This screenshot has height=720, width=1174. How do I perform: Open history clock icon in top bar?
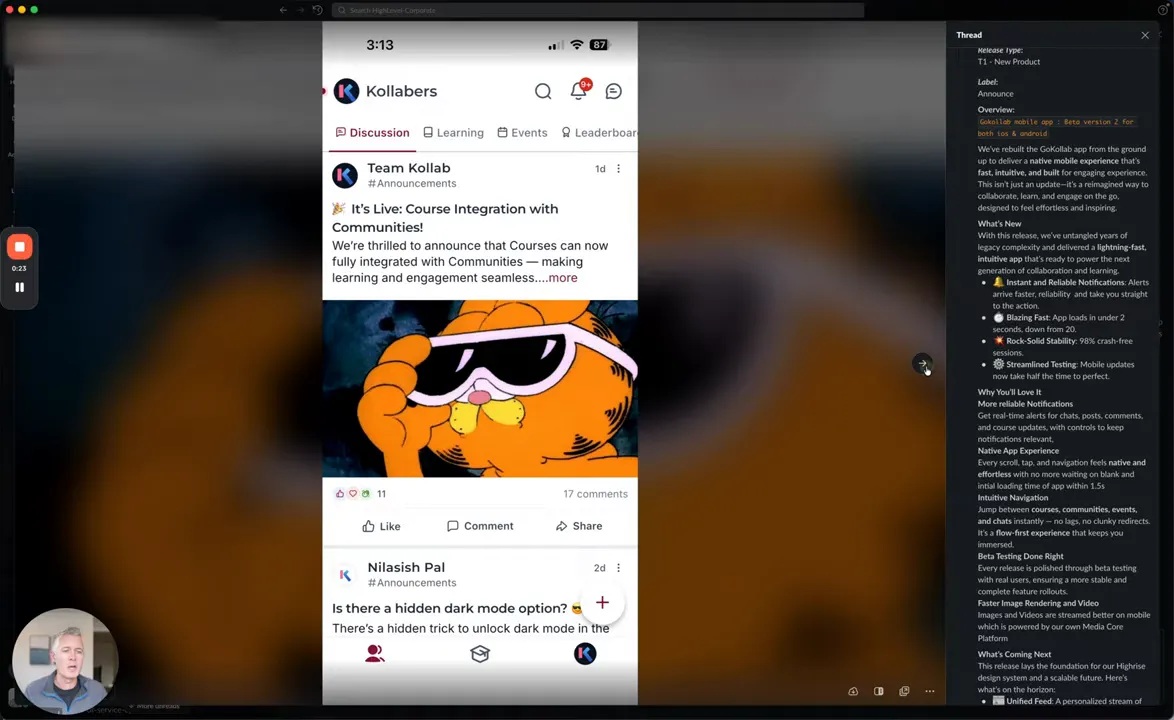tap(317, 10)
